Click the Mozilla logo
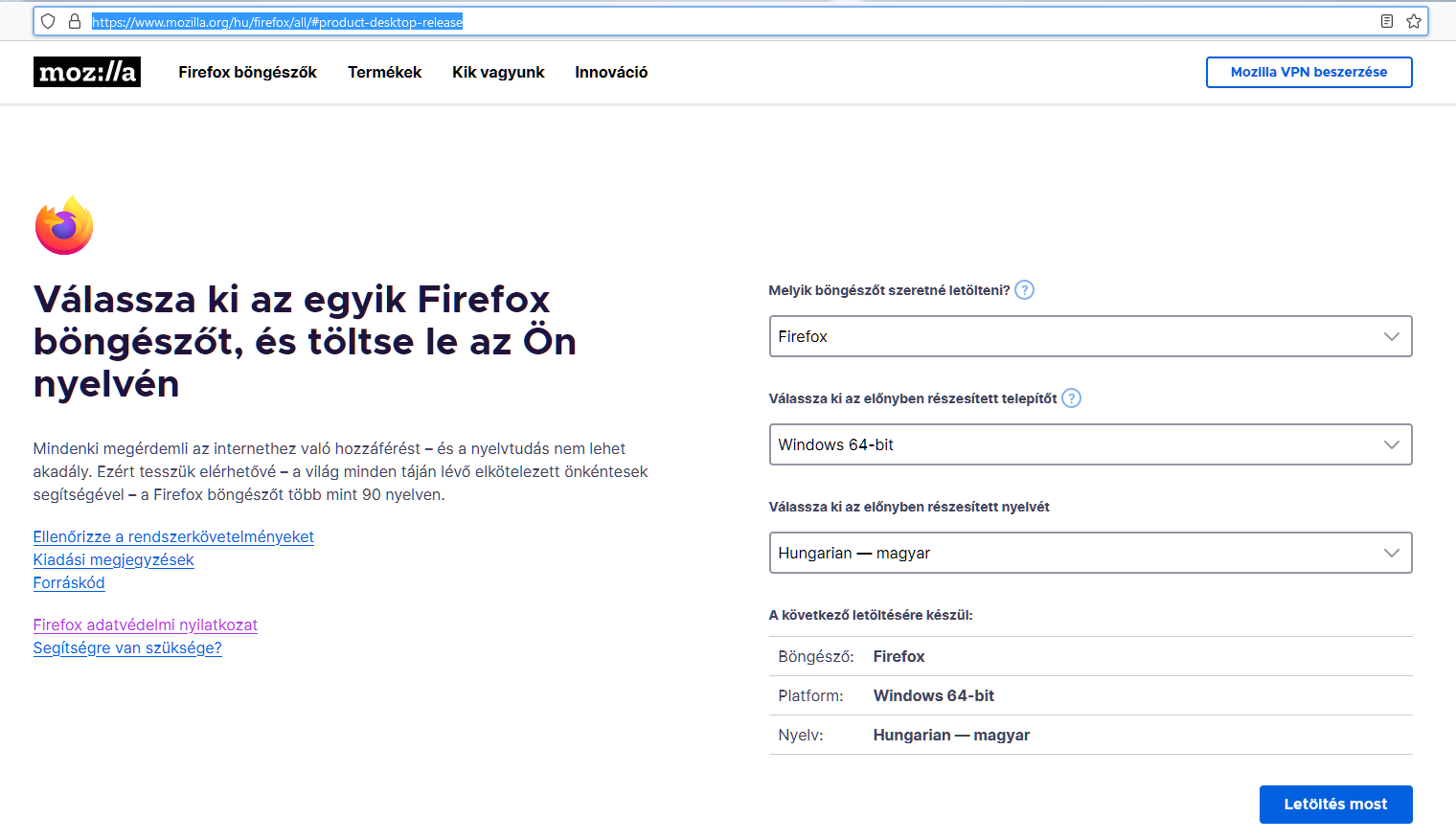The image size is (1456, 840). tap(87, 72)
